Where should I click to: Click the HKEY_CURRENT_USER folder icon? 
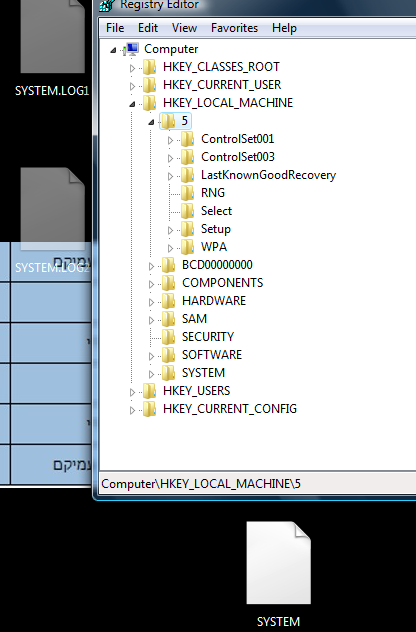150,85
